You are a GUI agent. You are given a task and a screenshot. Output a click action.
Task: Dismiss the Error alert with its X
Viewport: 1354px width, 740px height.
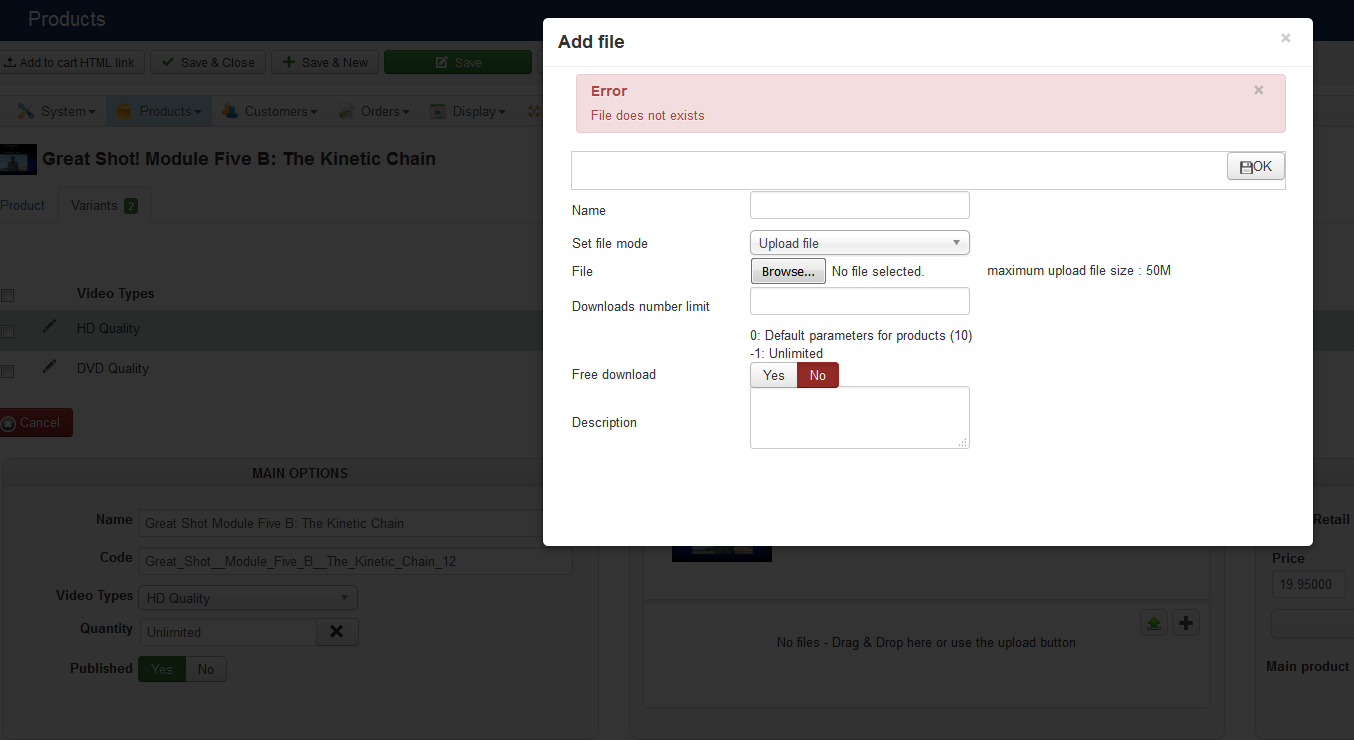tap(1258, 90)
